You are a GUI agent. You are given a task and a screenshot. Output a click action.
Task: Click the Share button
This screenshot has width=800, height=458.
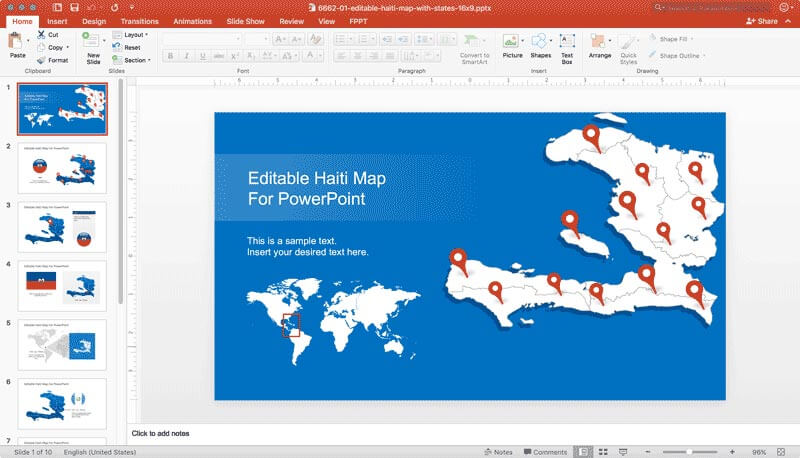[762, 21]
